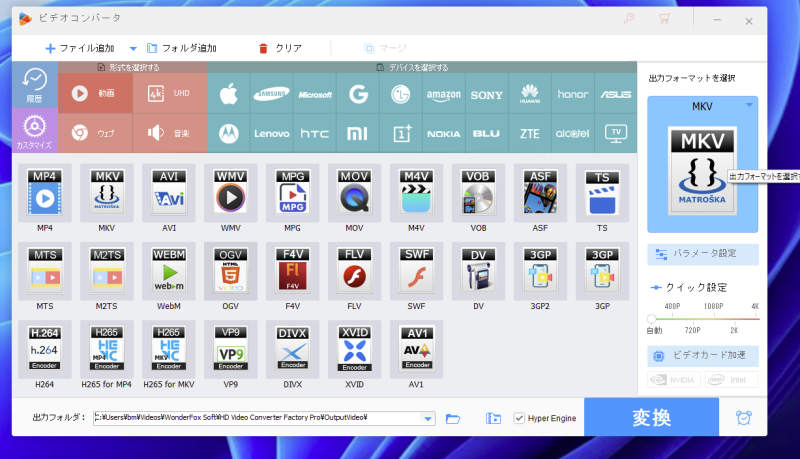Open the Apple device presets

coord(228,95)
